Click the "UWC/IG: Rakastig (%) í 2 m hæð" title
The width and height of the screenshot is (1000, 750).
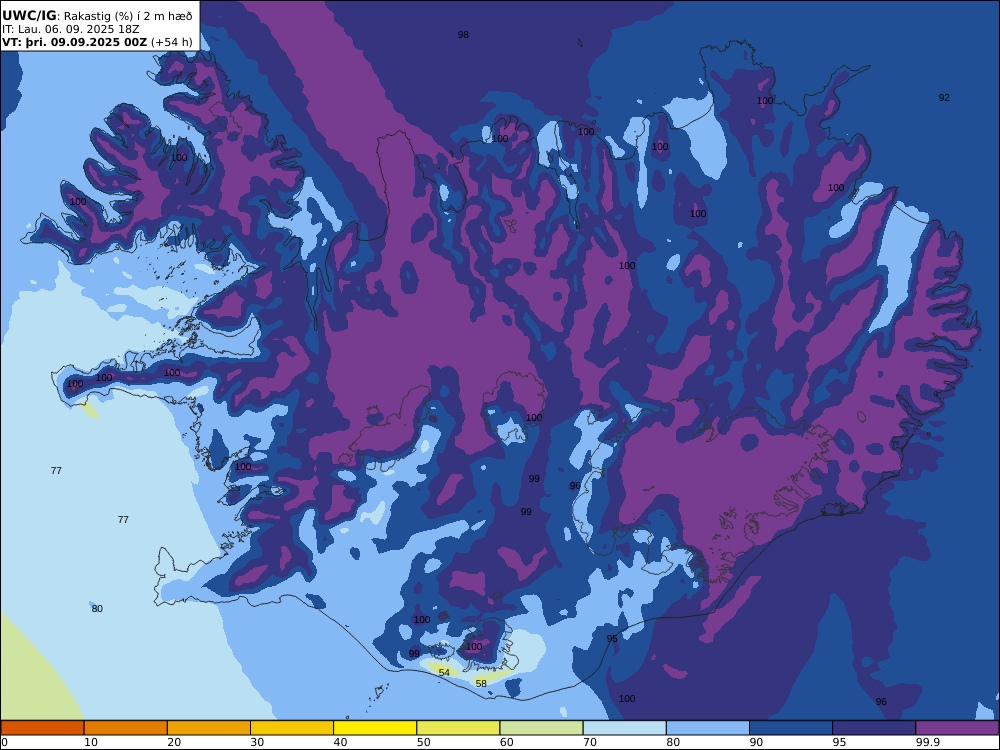coord(97,16)
